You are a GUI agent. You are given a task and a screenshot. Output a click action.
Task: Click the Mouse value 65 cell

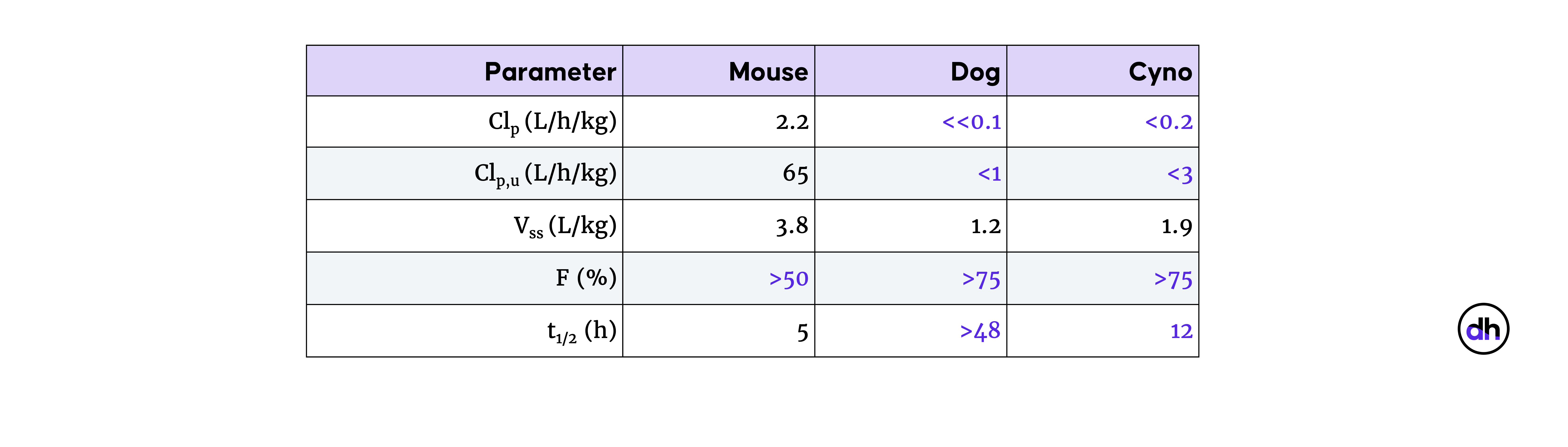(795, 174)
